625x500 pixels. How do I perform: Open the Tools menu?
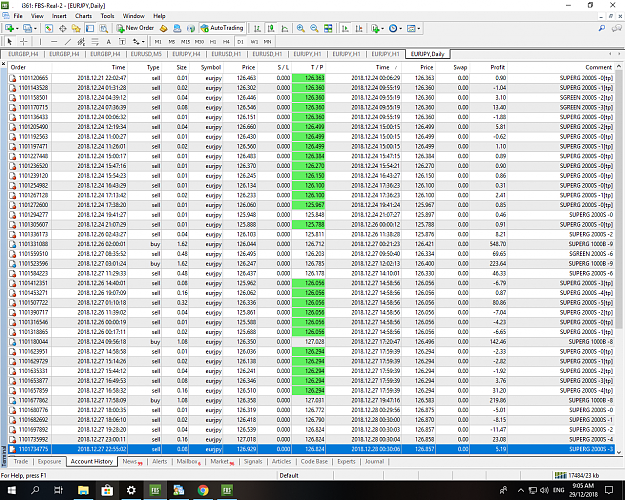pos(107,16)
